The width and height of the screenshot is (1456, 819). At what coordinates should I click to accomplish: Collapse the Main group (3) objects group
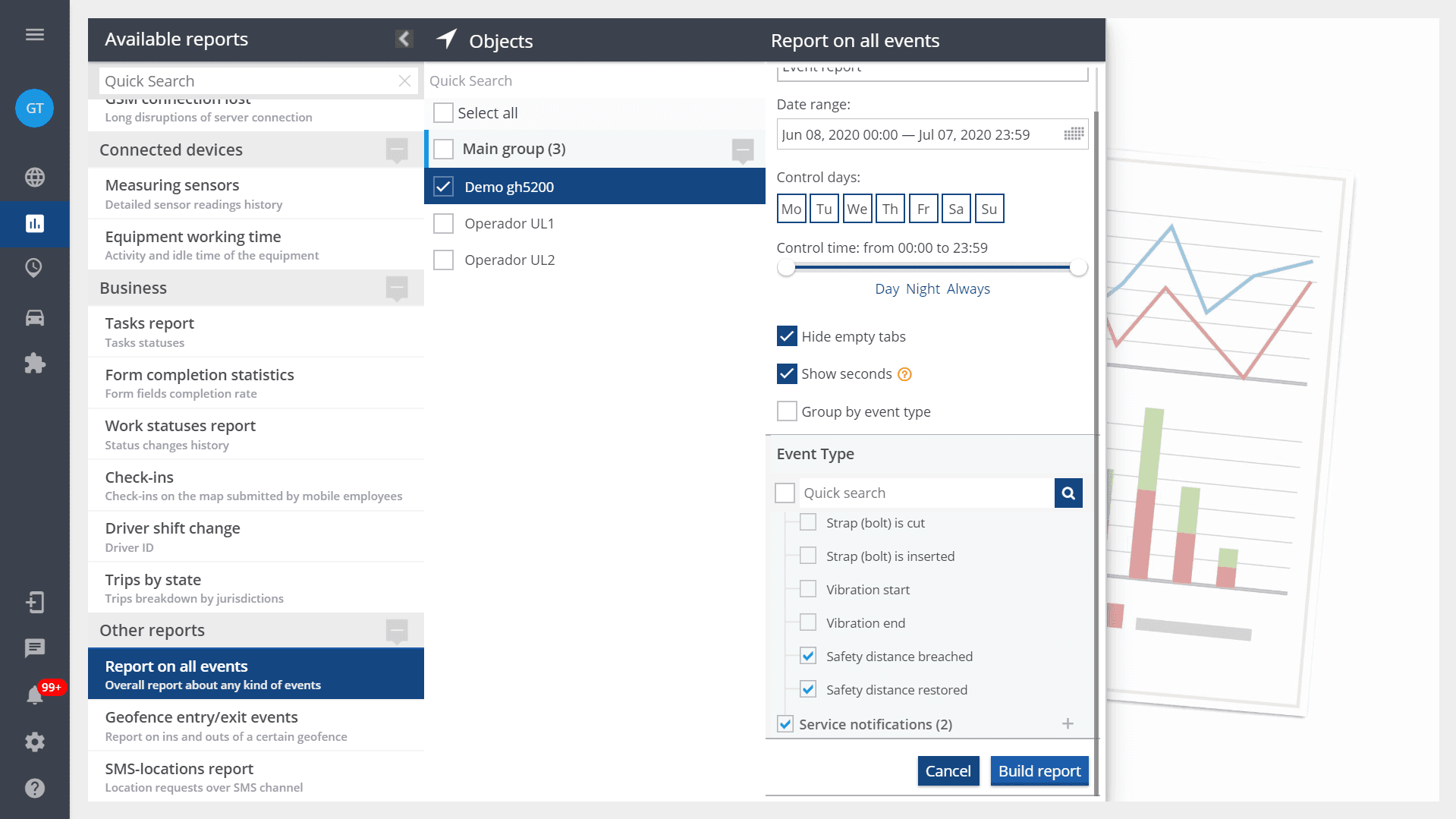tap(742, 150)
